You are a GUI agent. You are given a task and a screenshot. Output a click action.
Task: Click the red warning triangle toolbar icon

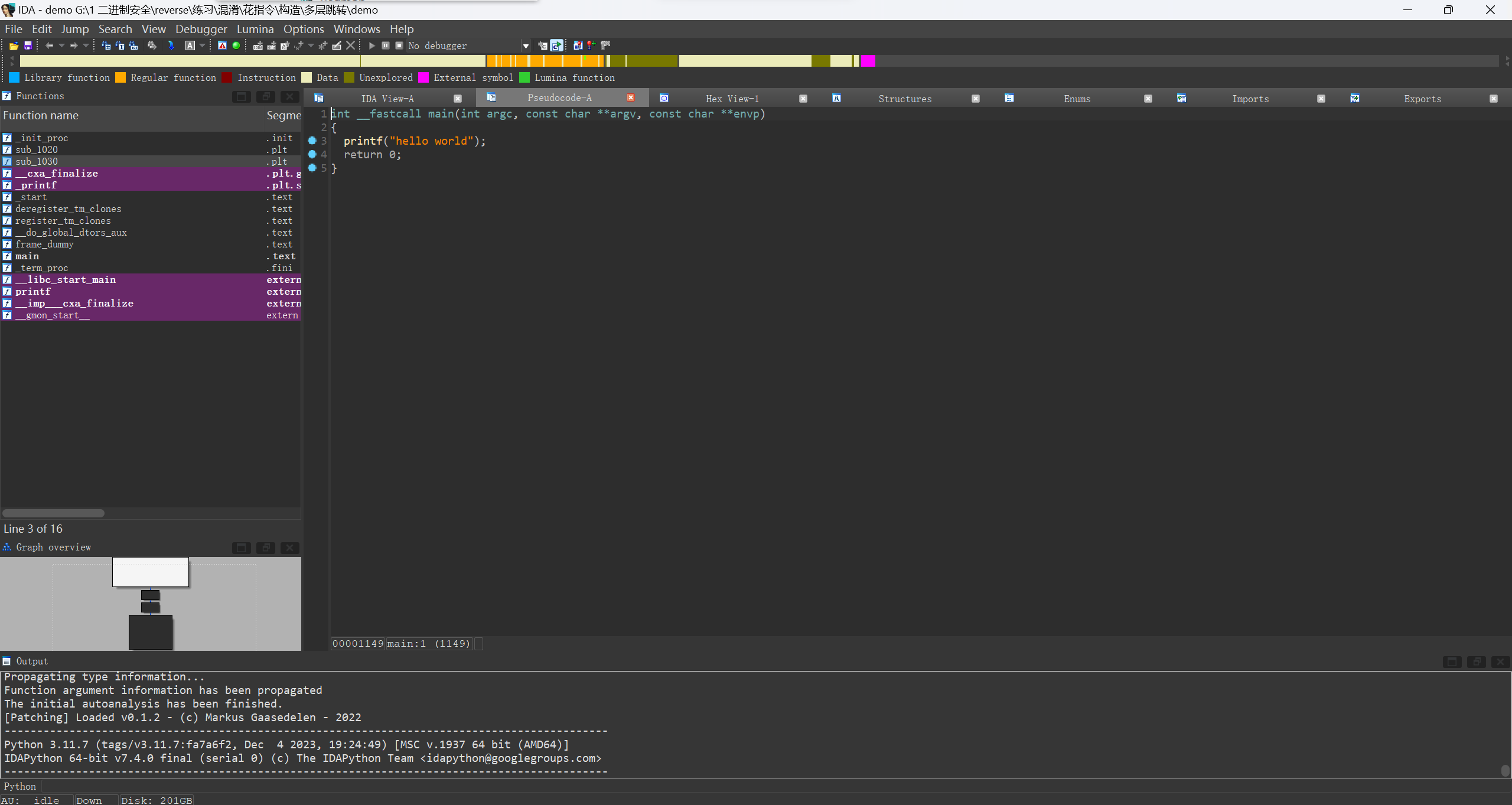[x=222, y=45]
